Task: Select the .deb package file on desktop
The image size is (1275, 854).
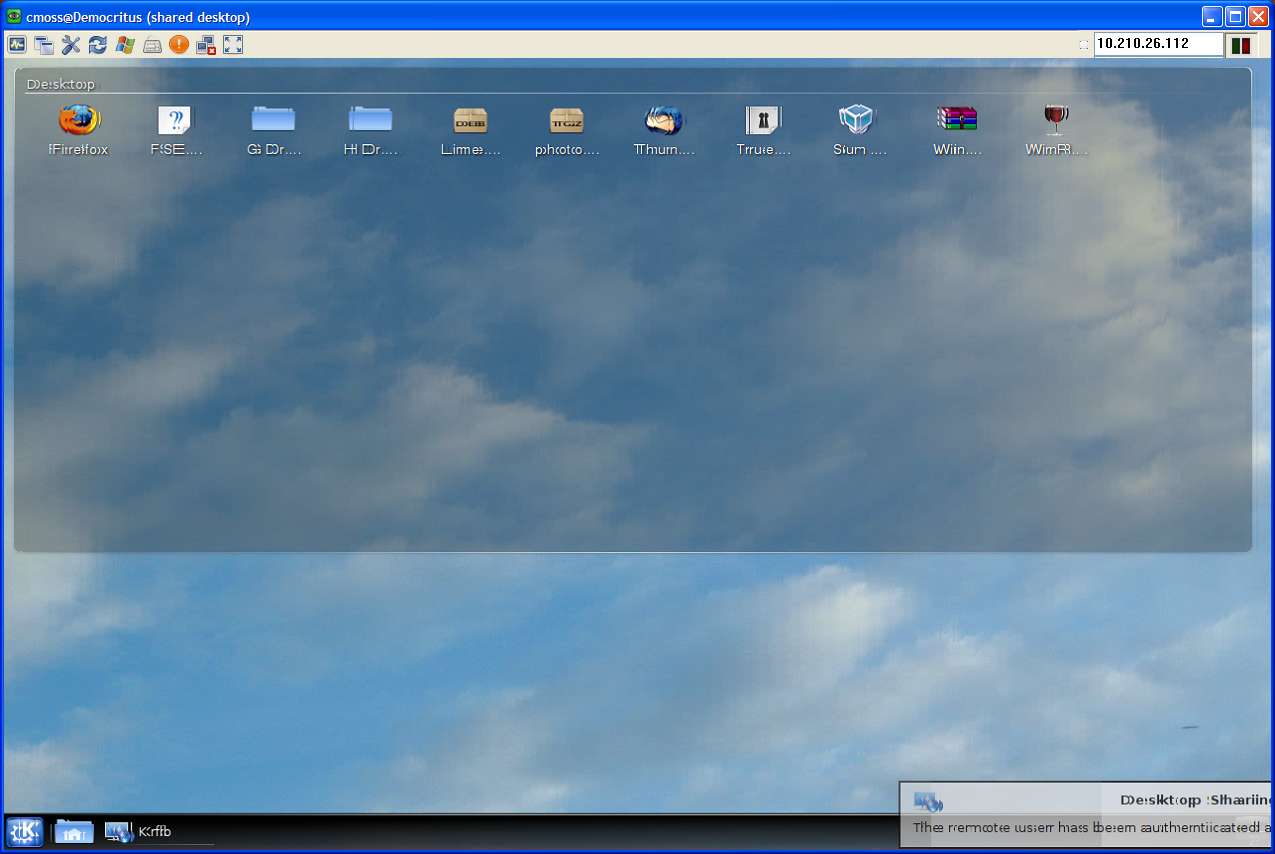Action: click(x=470, y=122)
